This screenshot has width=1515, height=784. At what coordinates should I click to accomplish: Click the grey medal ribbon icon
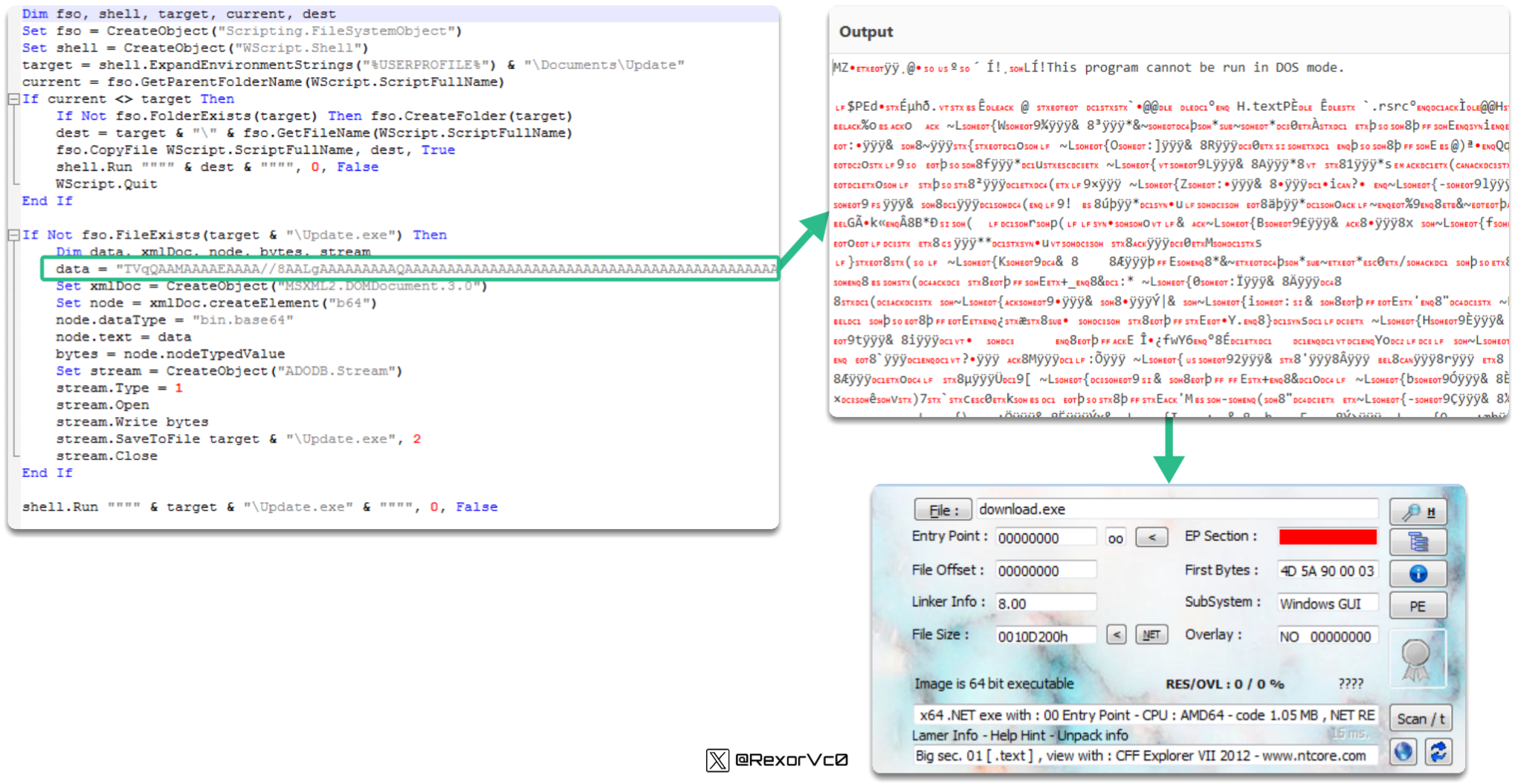click(x=1417, y=659)
